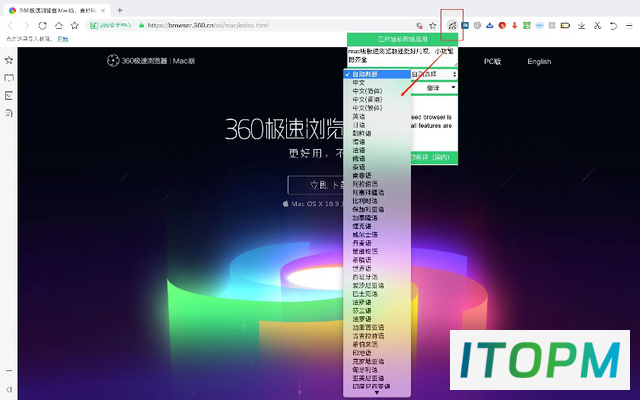
Task: Click the favorites star next to home
Action: [x=75, y=25]
